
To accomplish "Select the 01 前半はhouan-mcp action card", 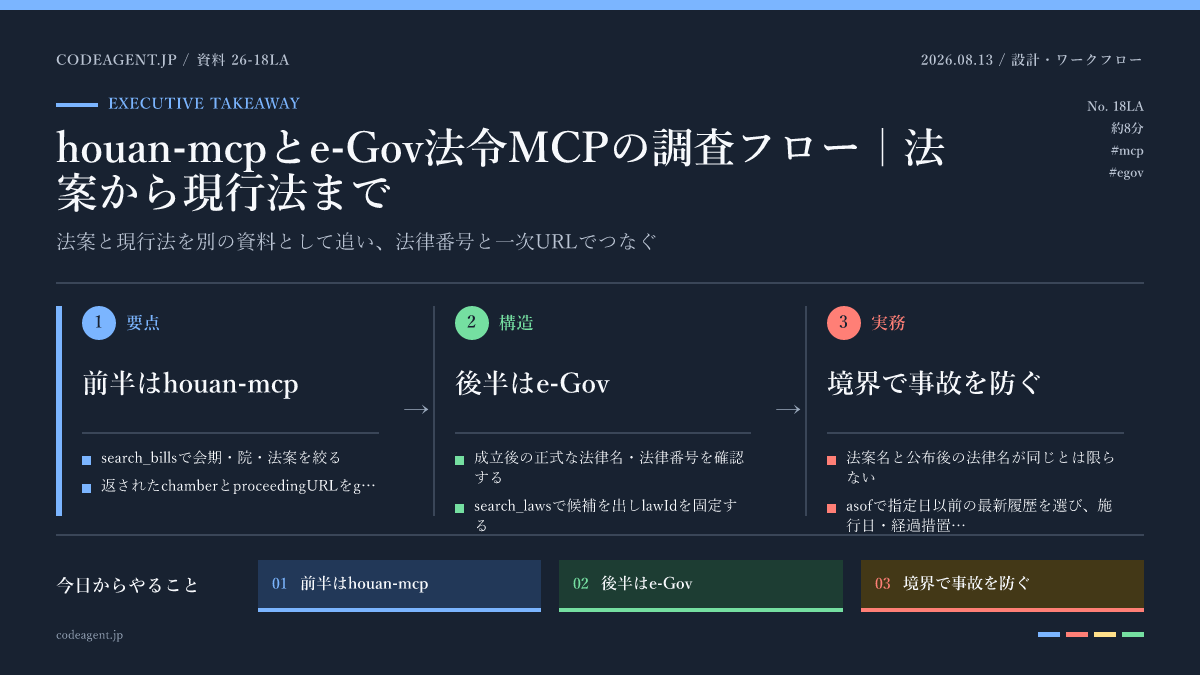I will point(399,585).
